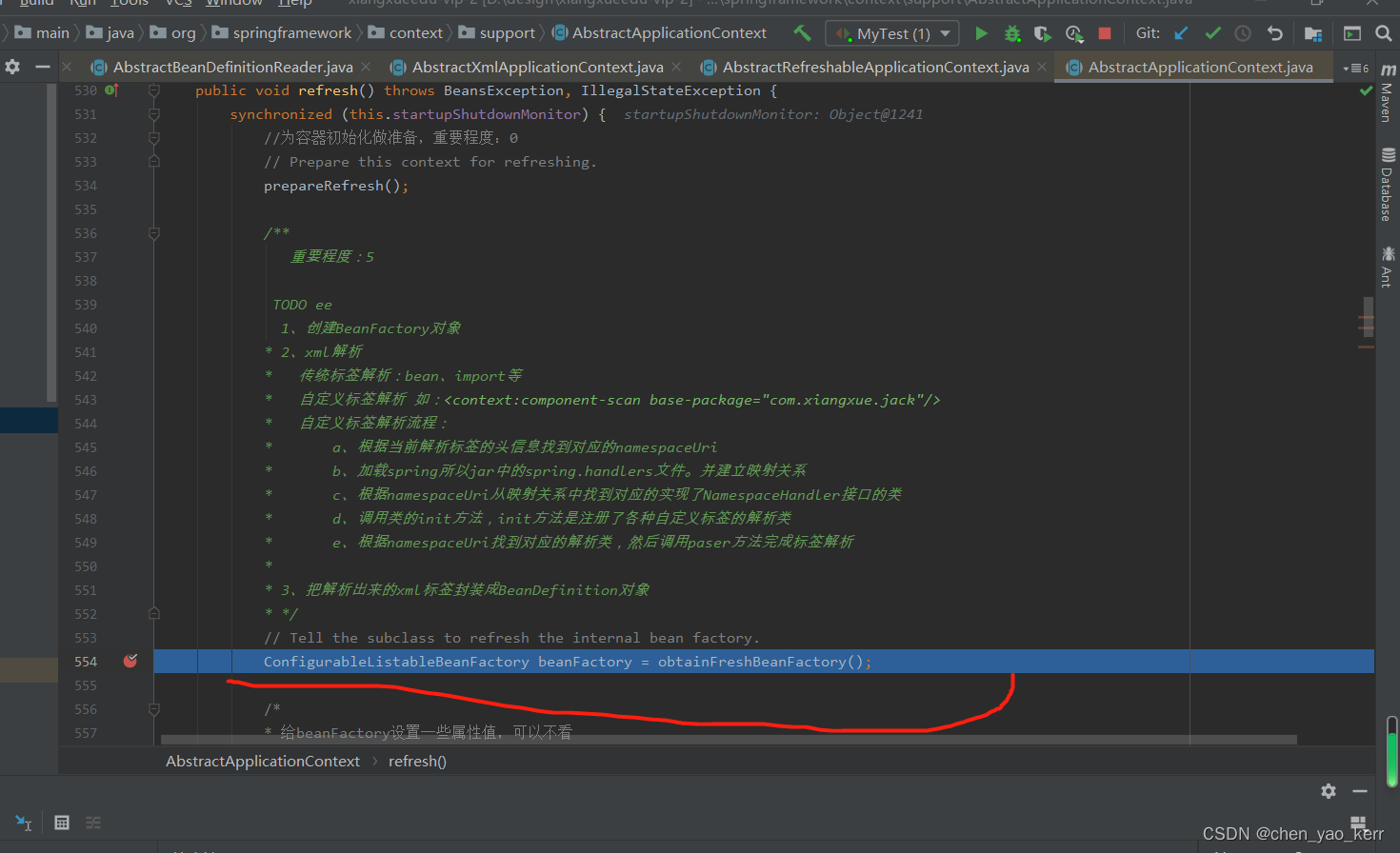The width and height of the screenshot is (1400, 853).
Task: Click the Run Anything terminal icon
Action: click(x=1352, y=33)
